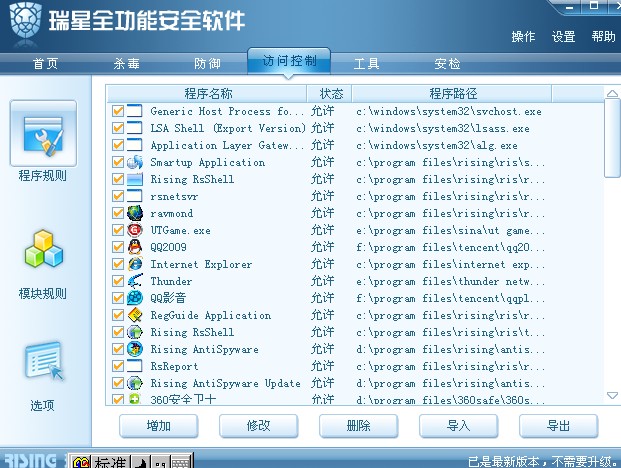The width and height of the screenshot is (621, 468).
Task: Click the Application Layer Gateway icon
Action: point(135,145)
